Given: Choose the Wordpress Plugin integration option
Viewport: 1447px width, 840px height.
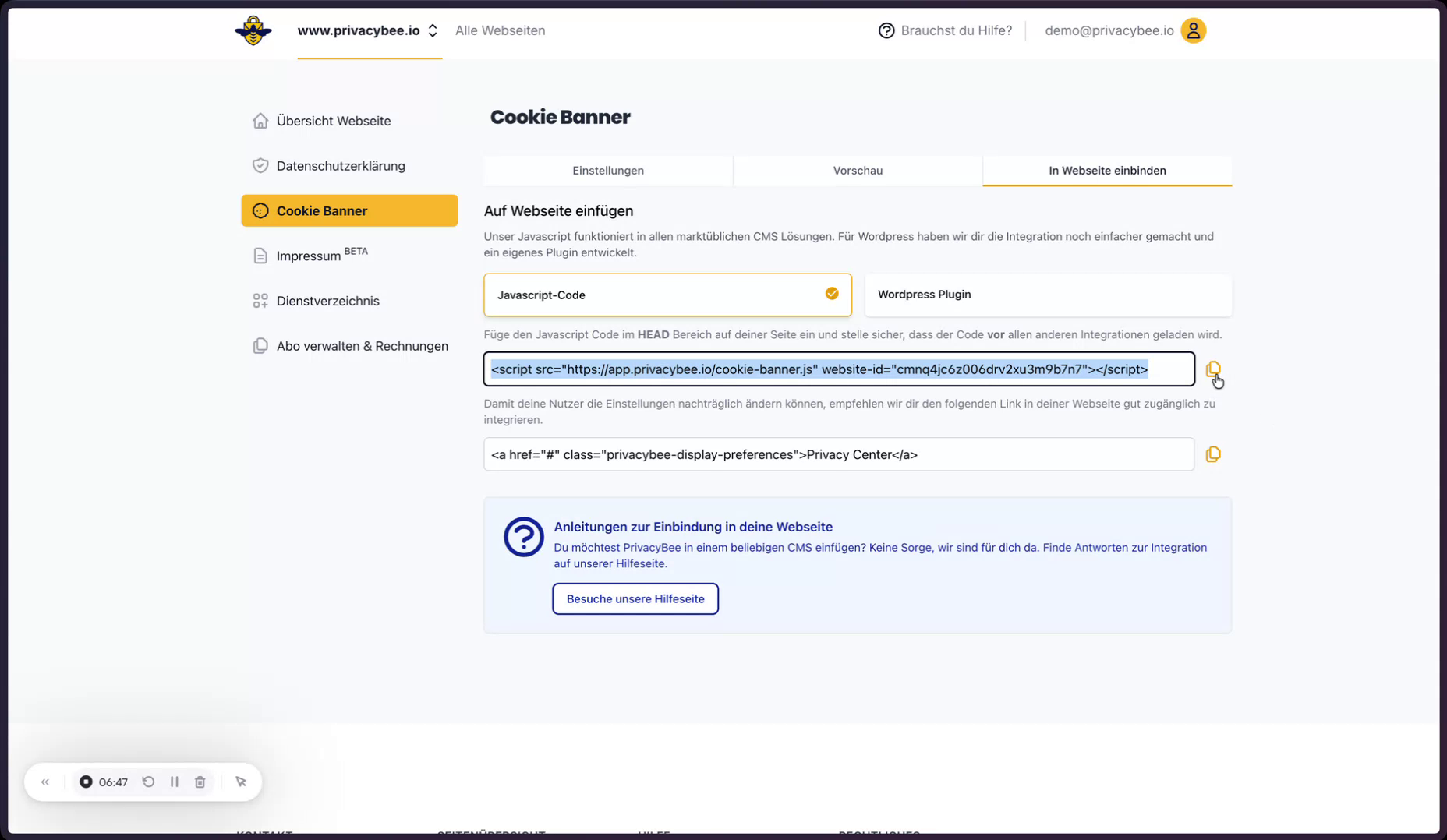Looking at the screenshot, I should (x=1048, y=295).
